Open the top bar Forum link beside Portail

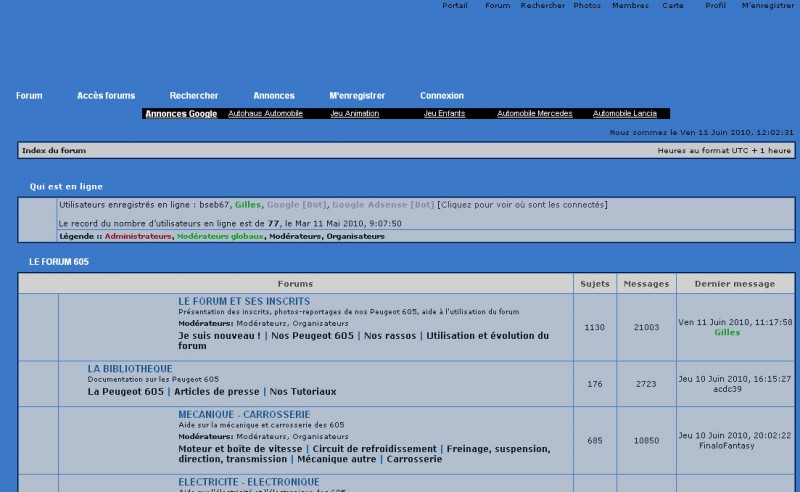[x=497, y=6]
